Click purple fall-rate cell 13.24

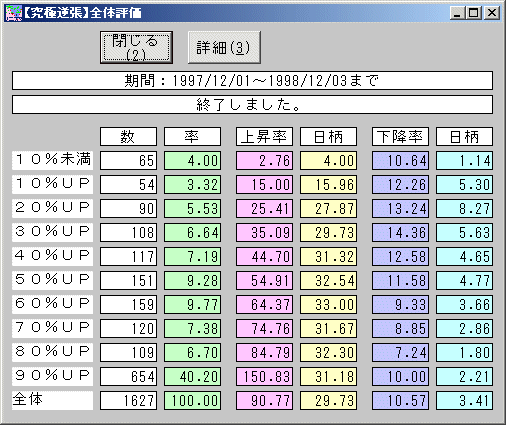[400, 208]
